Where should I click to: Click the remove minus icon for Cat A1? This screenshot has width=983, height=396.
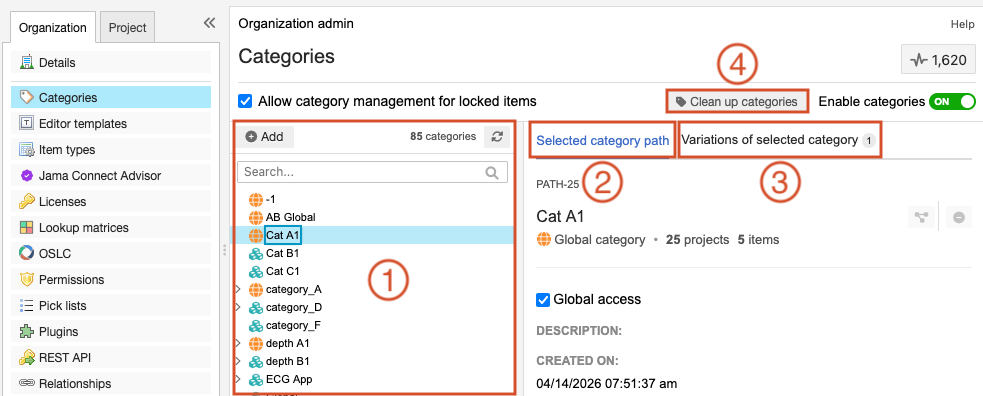959,217
